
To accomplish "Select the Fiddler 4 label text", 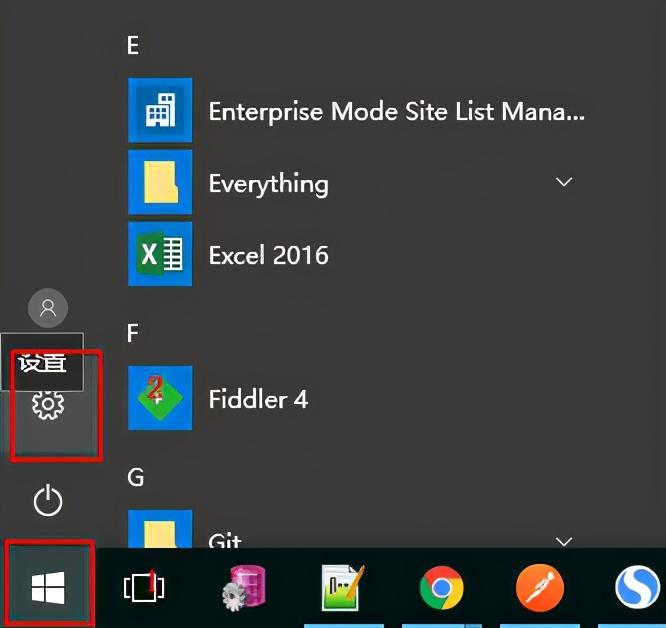I will 258,399.
